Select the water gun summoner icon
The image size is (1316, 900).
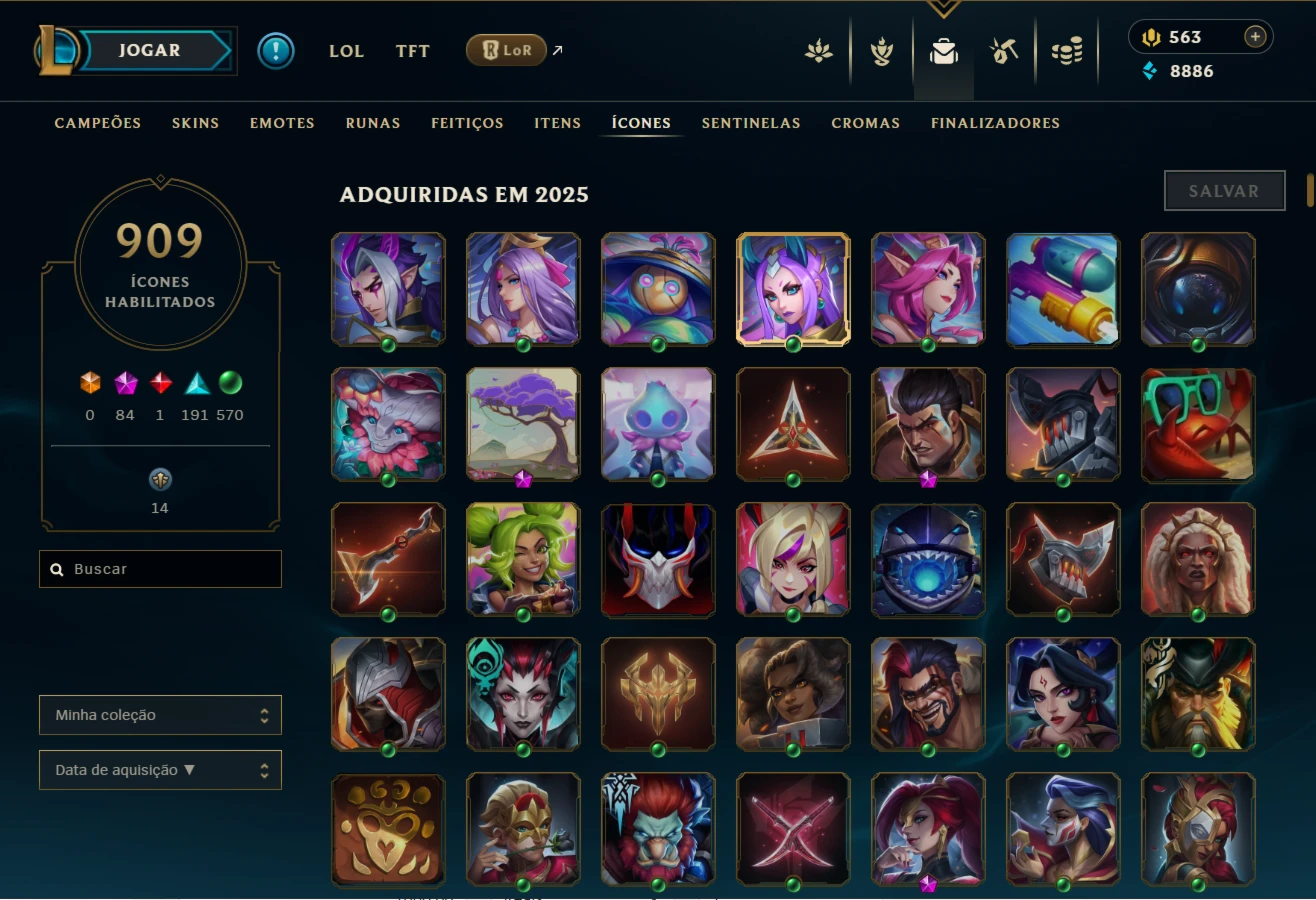tap(1063, 290)
